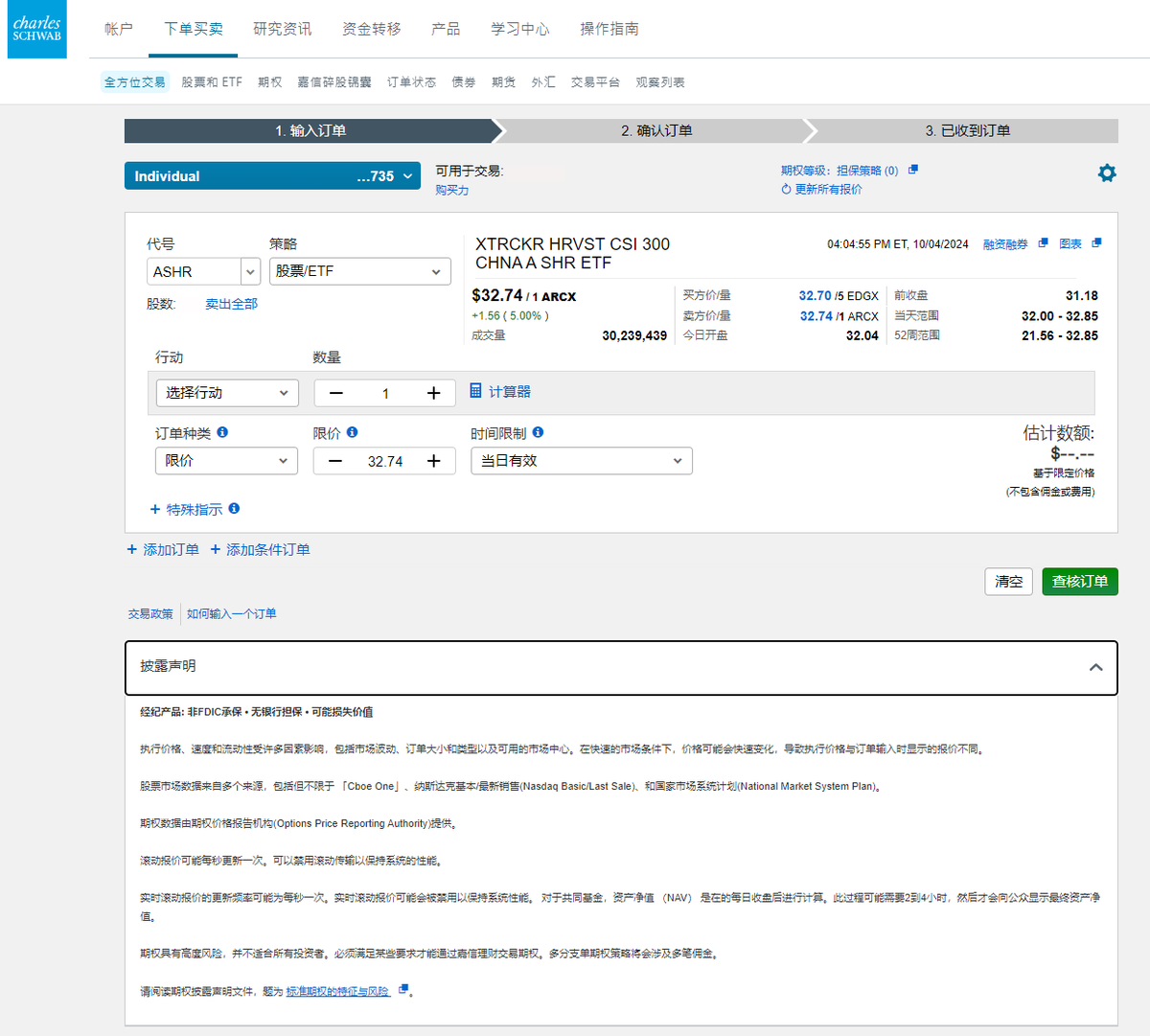The image size is (1150, 1036).
Task: Open 图表 chart pop-out icon
Action: 1096,243
